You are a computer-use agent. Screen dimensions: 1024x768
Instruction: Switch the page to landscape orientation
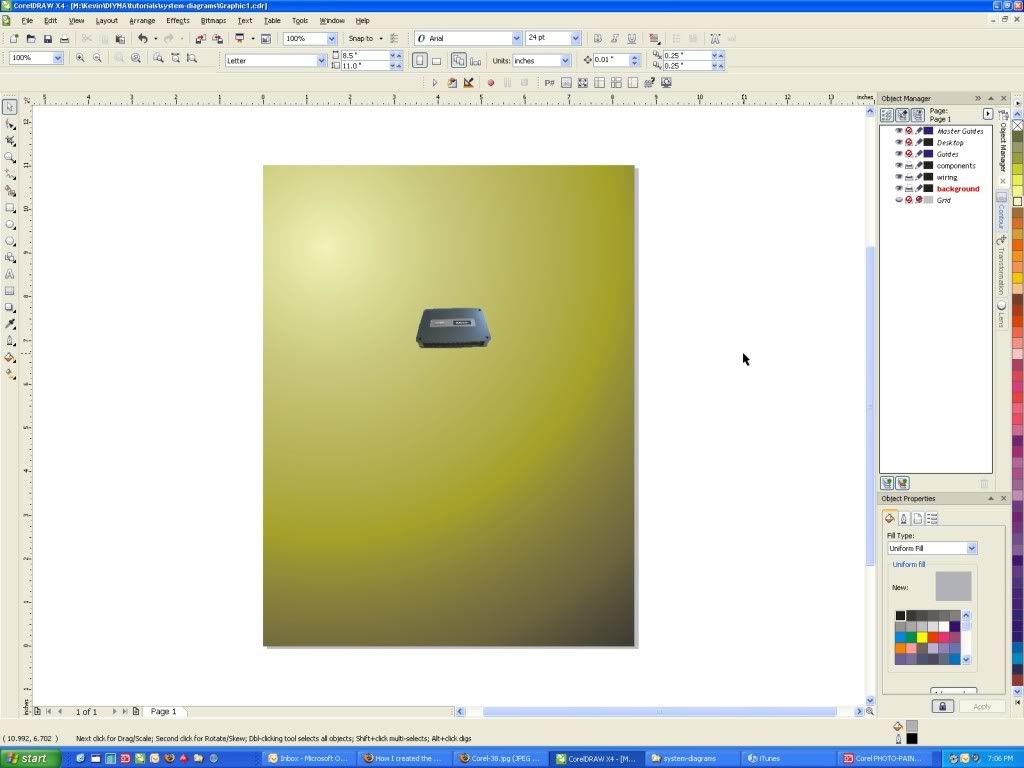coord(436,60)
